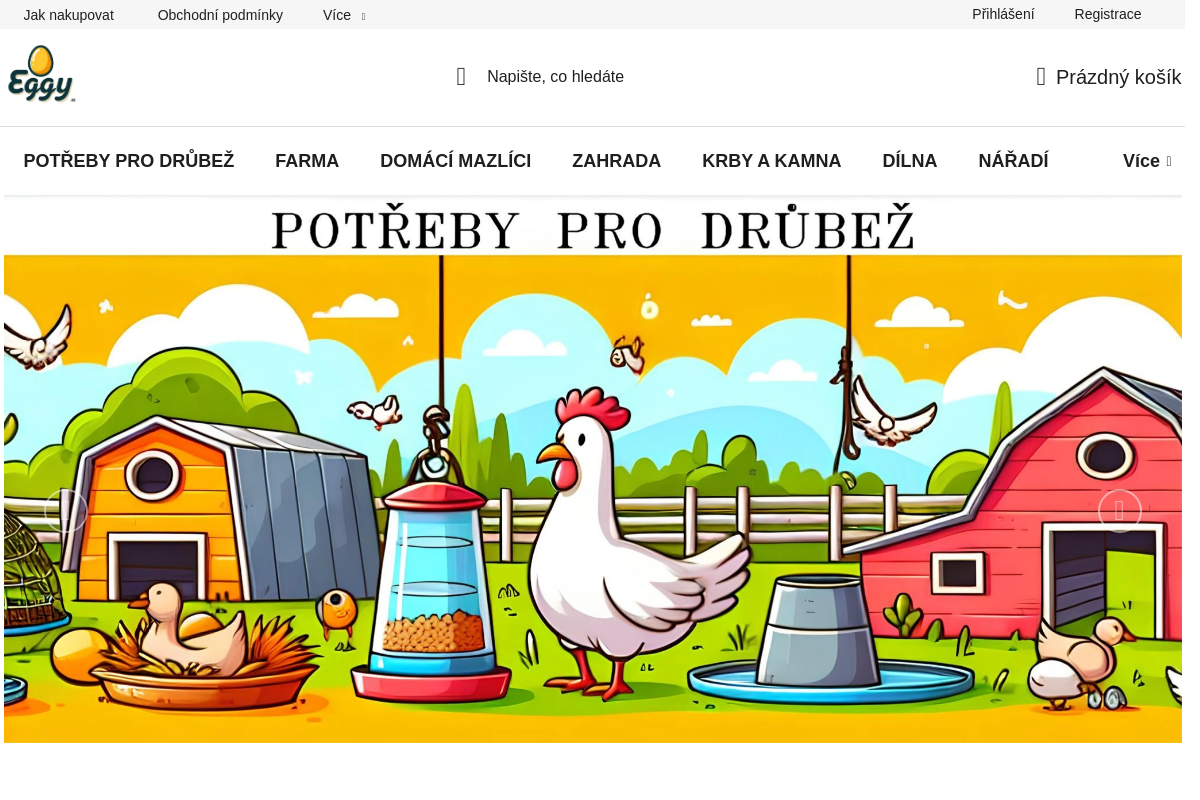This screenshot has height=800, width=1200.
Task: Select Domácí mazlíci category
Action: tap(456, 161)
